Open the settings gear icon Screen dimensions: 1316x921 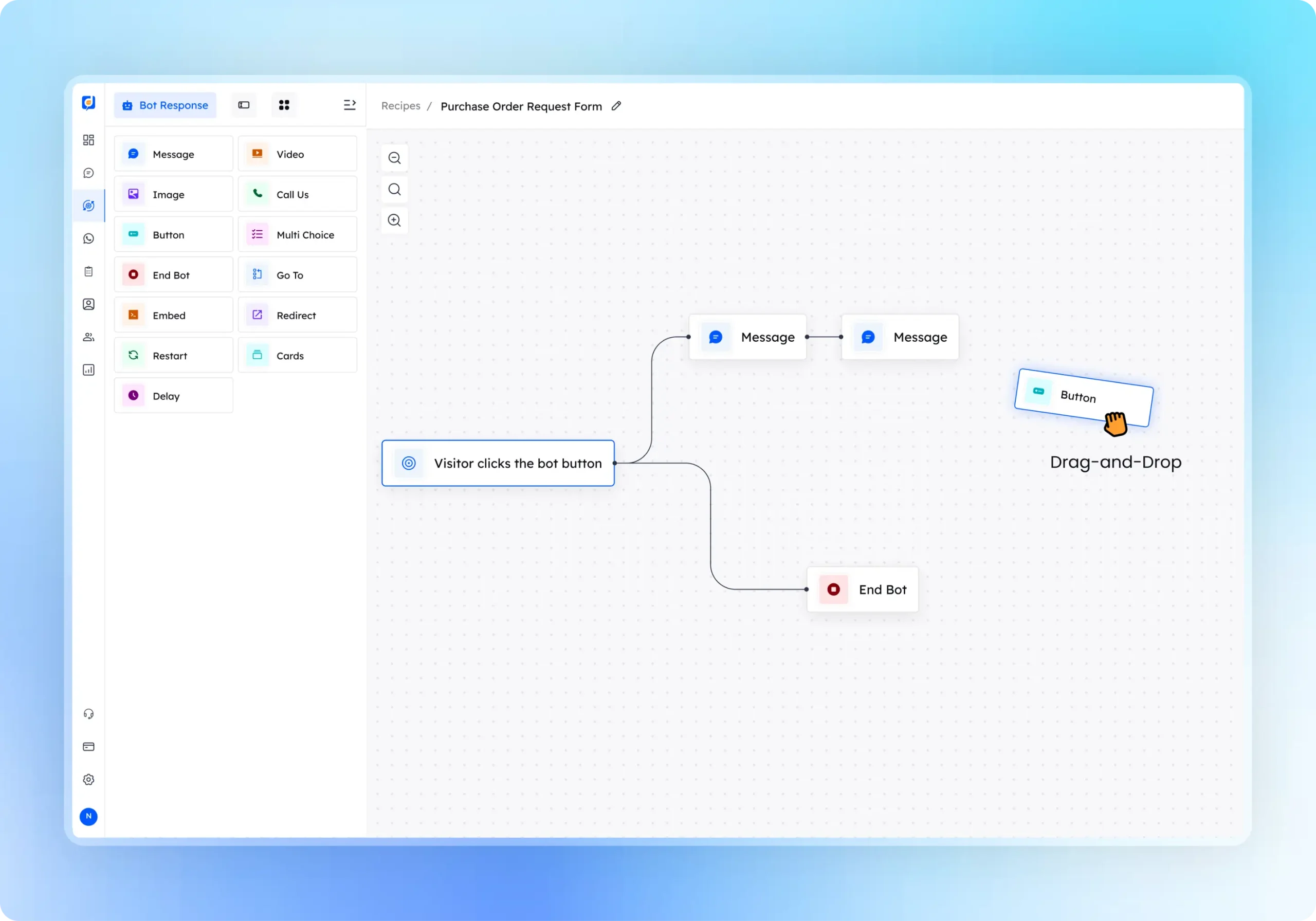(88, 780)
